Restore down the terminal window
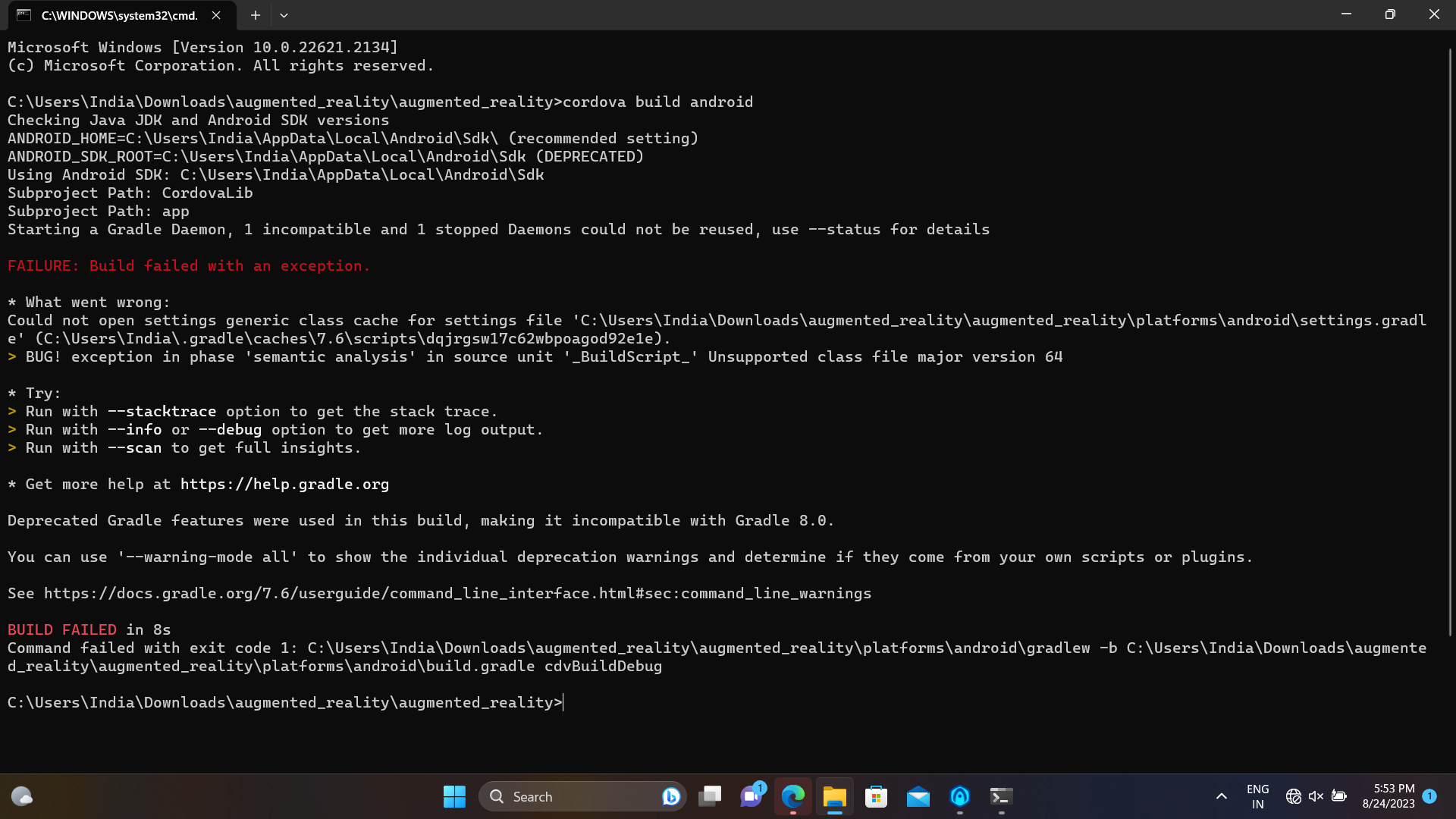 (x=1390, y=14)
